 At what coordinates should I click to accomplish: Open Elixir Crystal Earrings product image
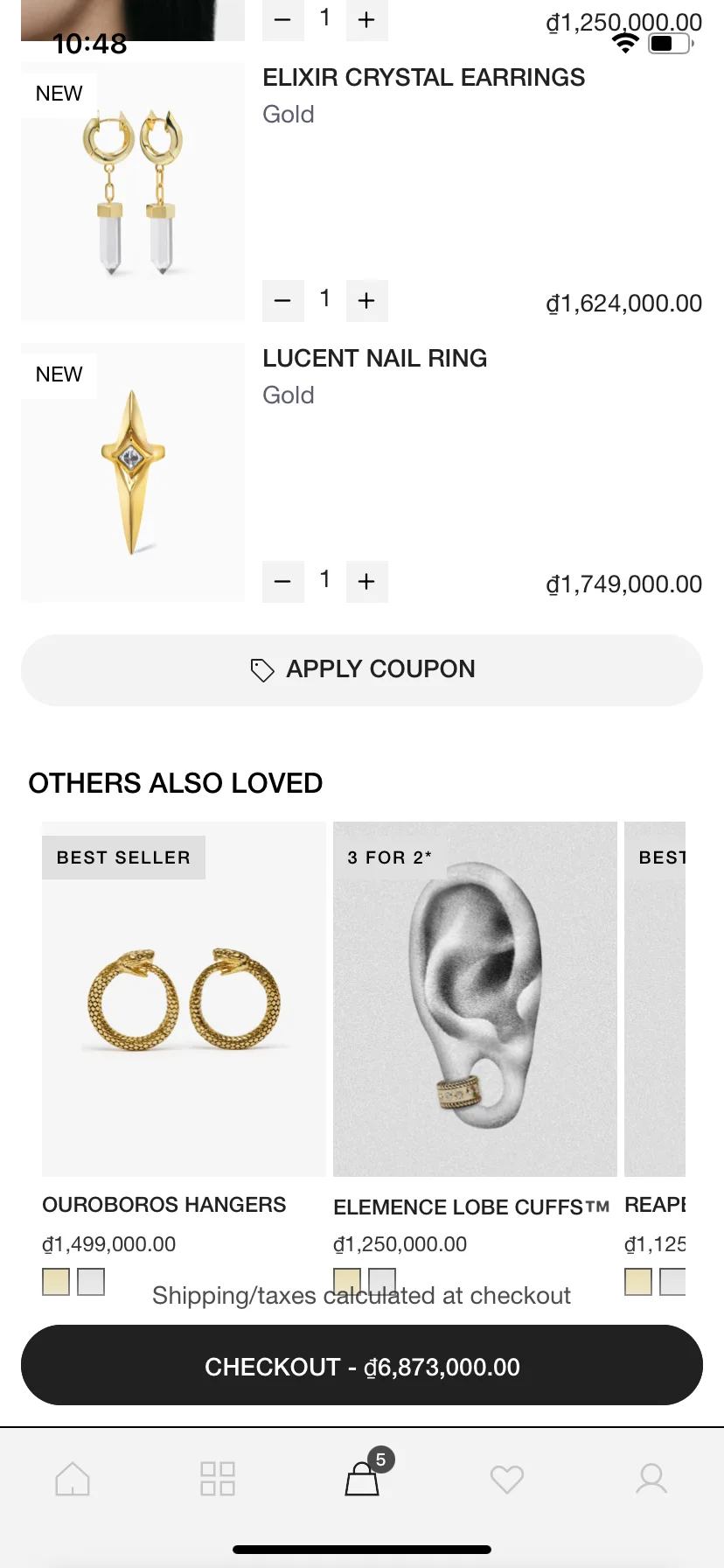click(133, 192)
